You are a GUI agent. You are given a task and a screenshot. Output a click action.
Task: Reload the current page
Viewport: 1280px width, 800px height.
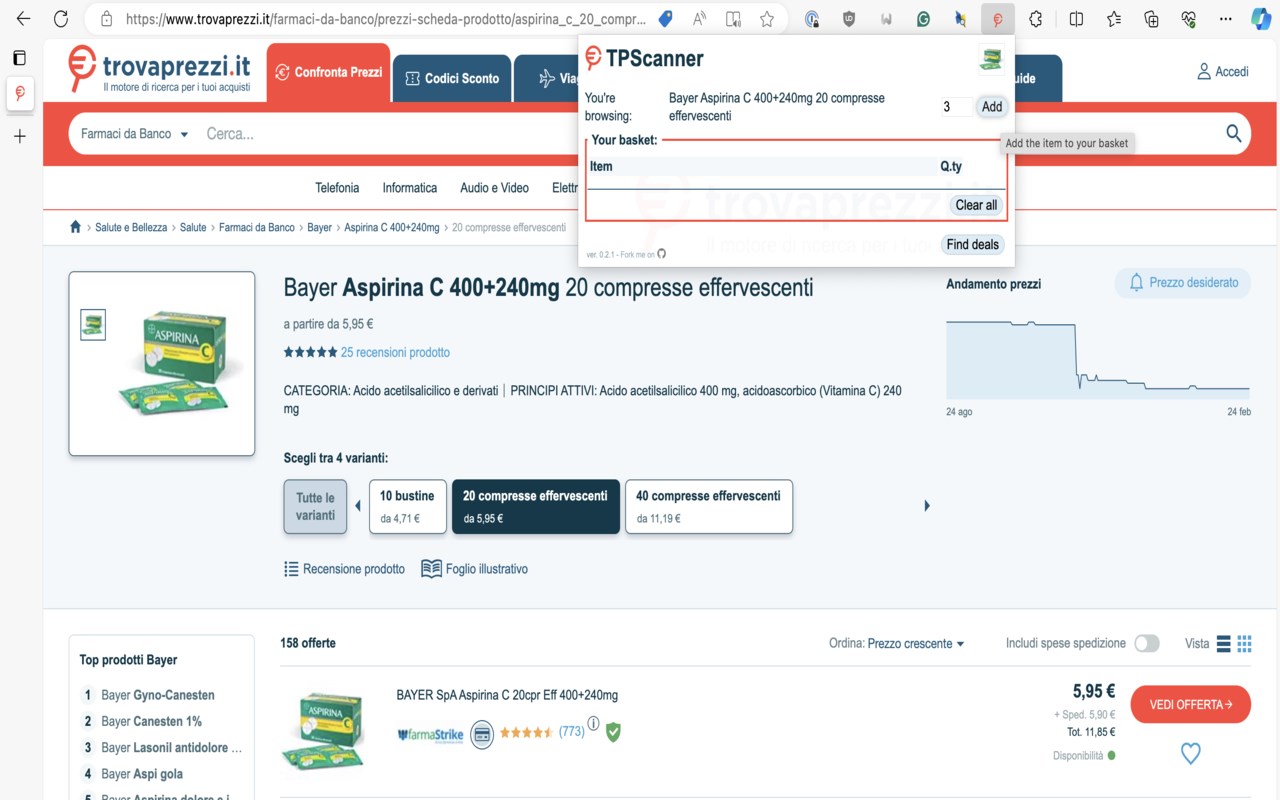click(61, 19)
